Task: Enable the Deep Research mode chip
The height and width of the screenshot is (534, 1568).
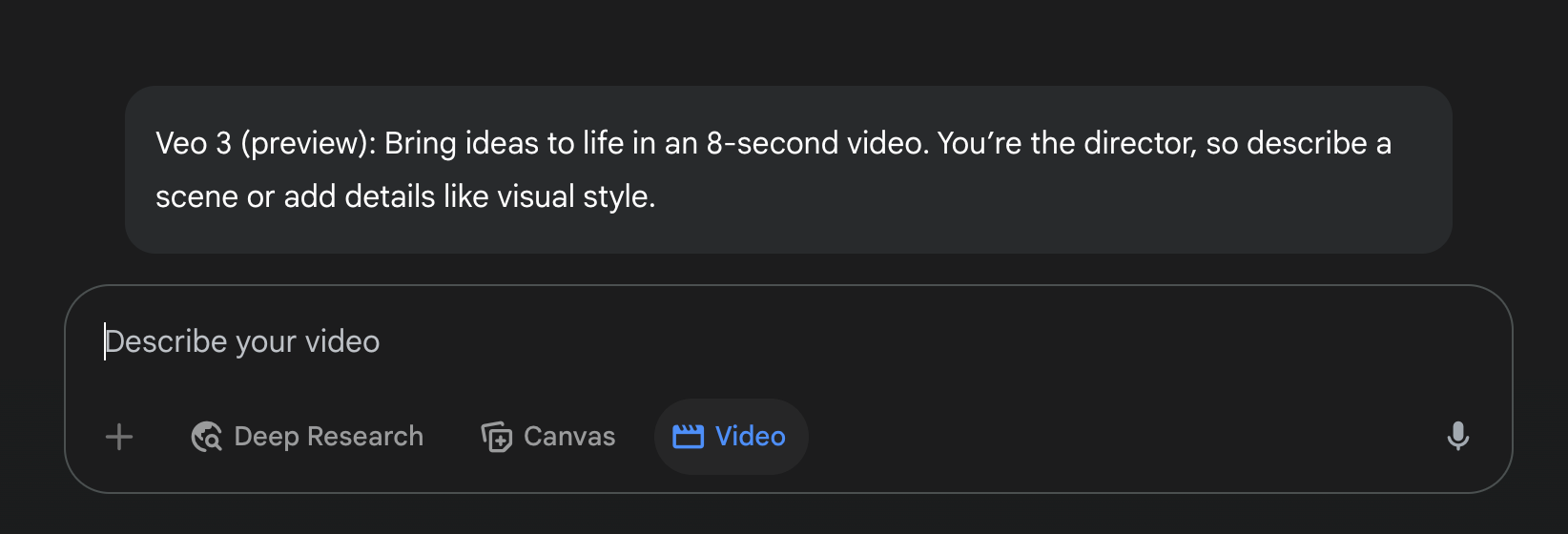Action: [x=307, y=437]
